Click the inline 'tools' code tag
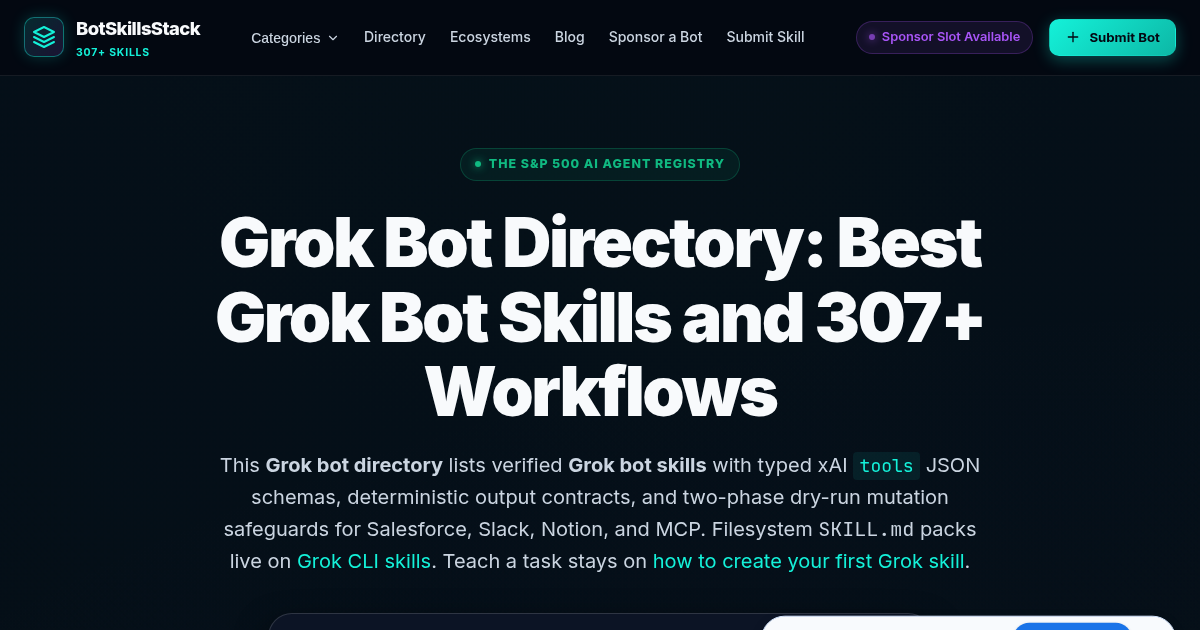The width and height of the screenshot is (1200, 630). [x=886, y=466]
